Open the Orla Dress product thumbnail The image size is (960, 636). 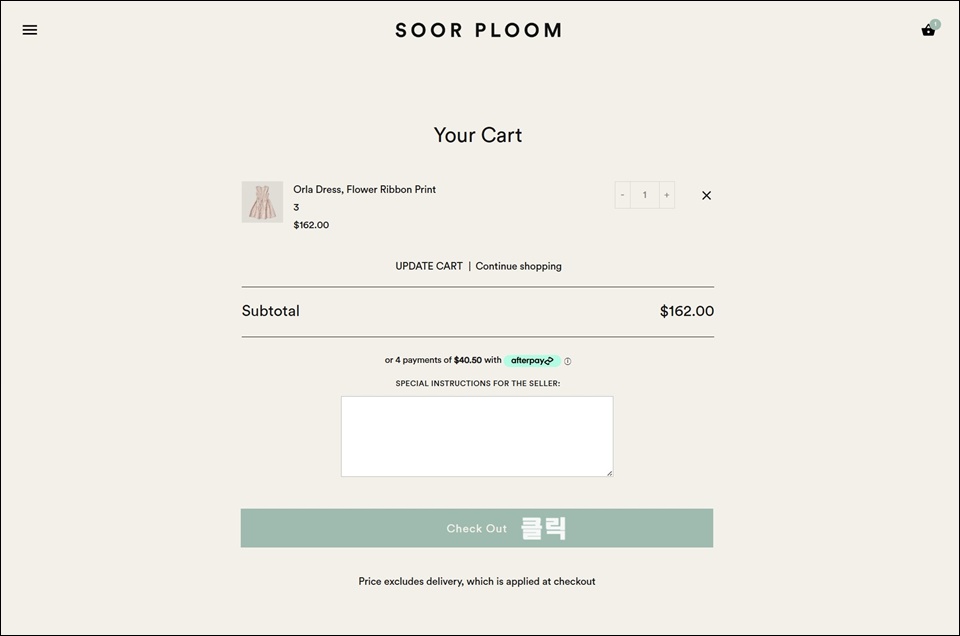point(262,201)
